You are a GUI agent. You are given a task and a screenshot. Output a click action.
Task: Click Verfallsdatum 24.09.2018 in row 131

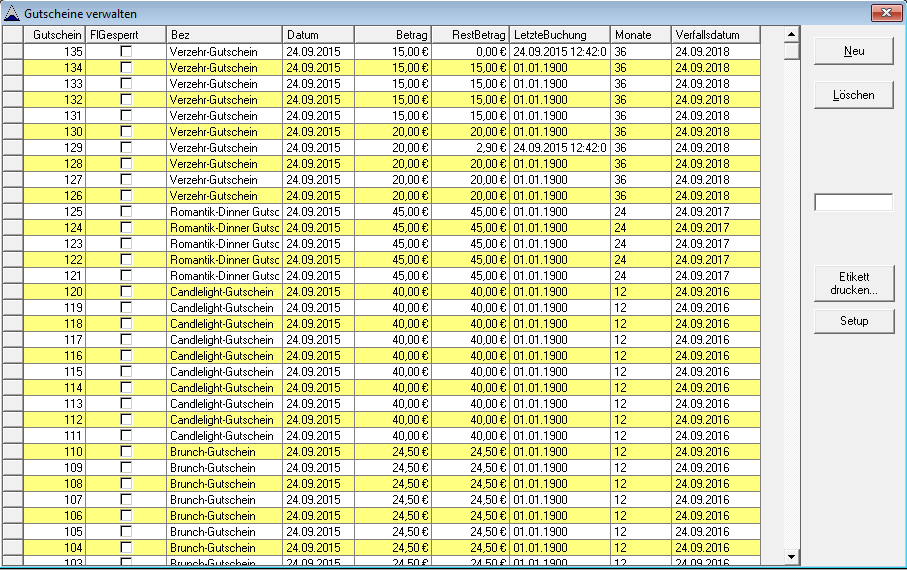pyautogui.click(x=716, y=116)
